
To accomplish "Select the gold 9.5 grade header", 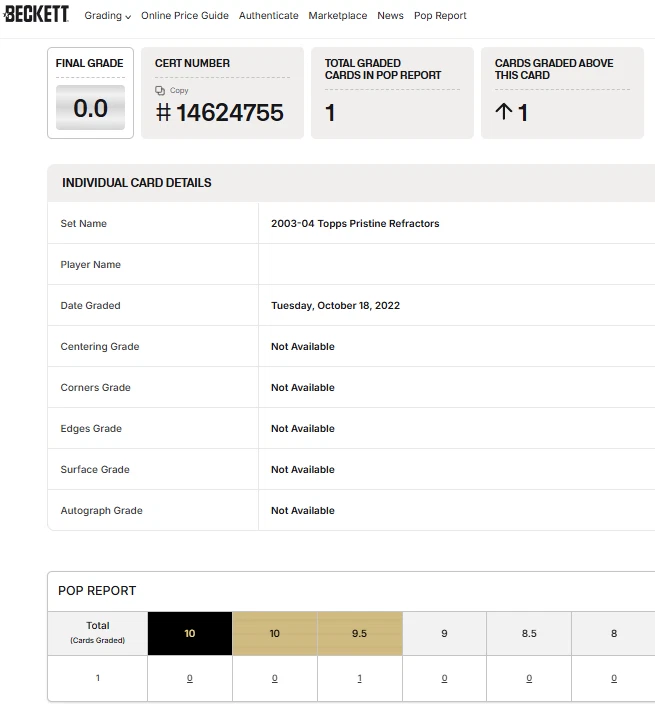I will click(x=360, y=634).
